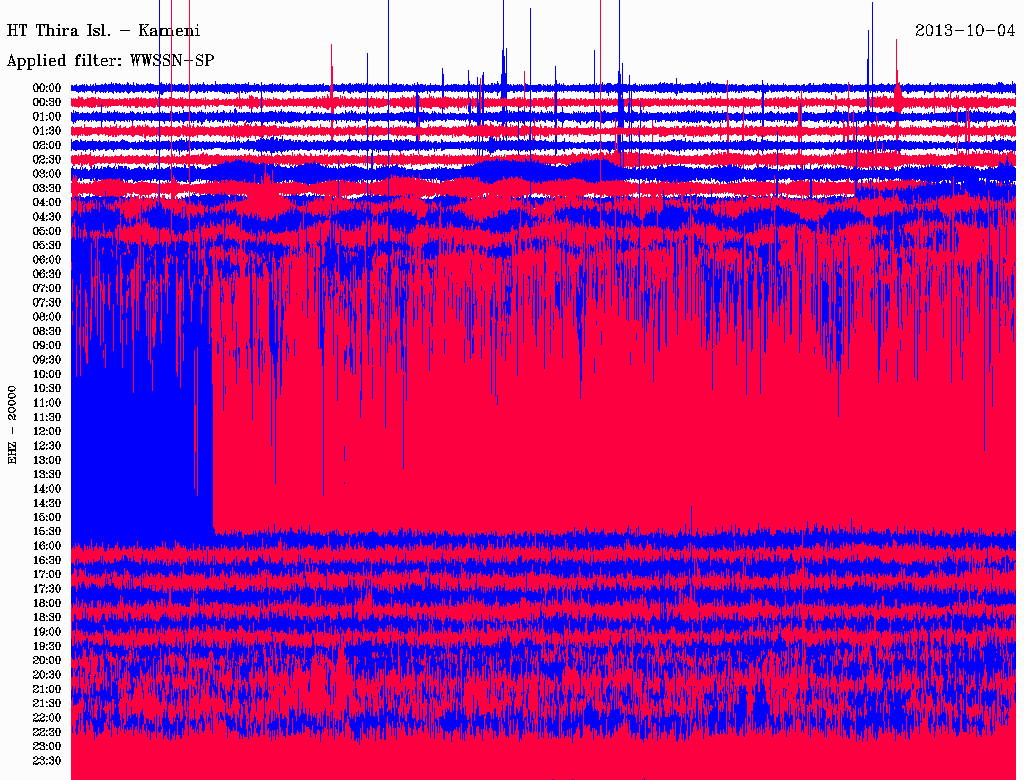
Task: Click the time label '19:00'
Action: [47, 632]
